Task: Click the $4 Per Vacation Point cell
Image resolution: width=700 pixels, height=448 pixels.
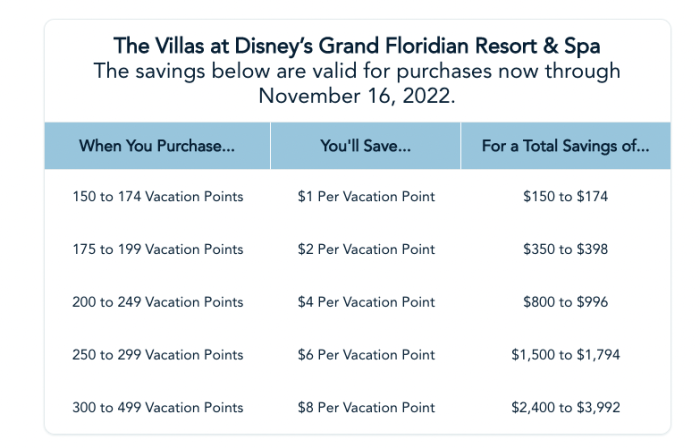Action: [x=366, y=302]
